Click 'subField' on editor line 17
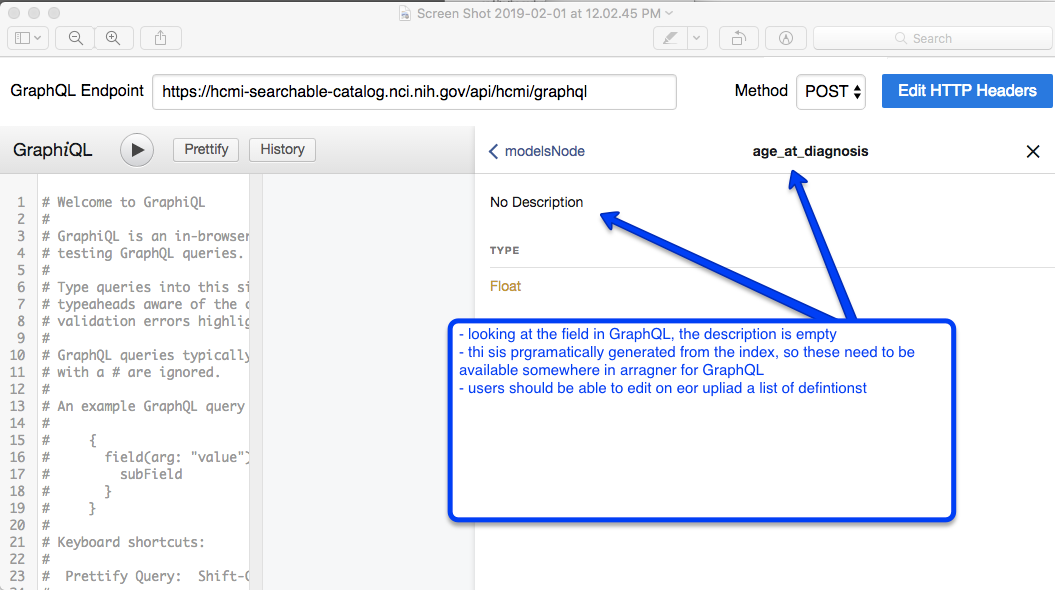This screenshot has width=1055, height=590. (151, 474)
